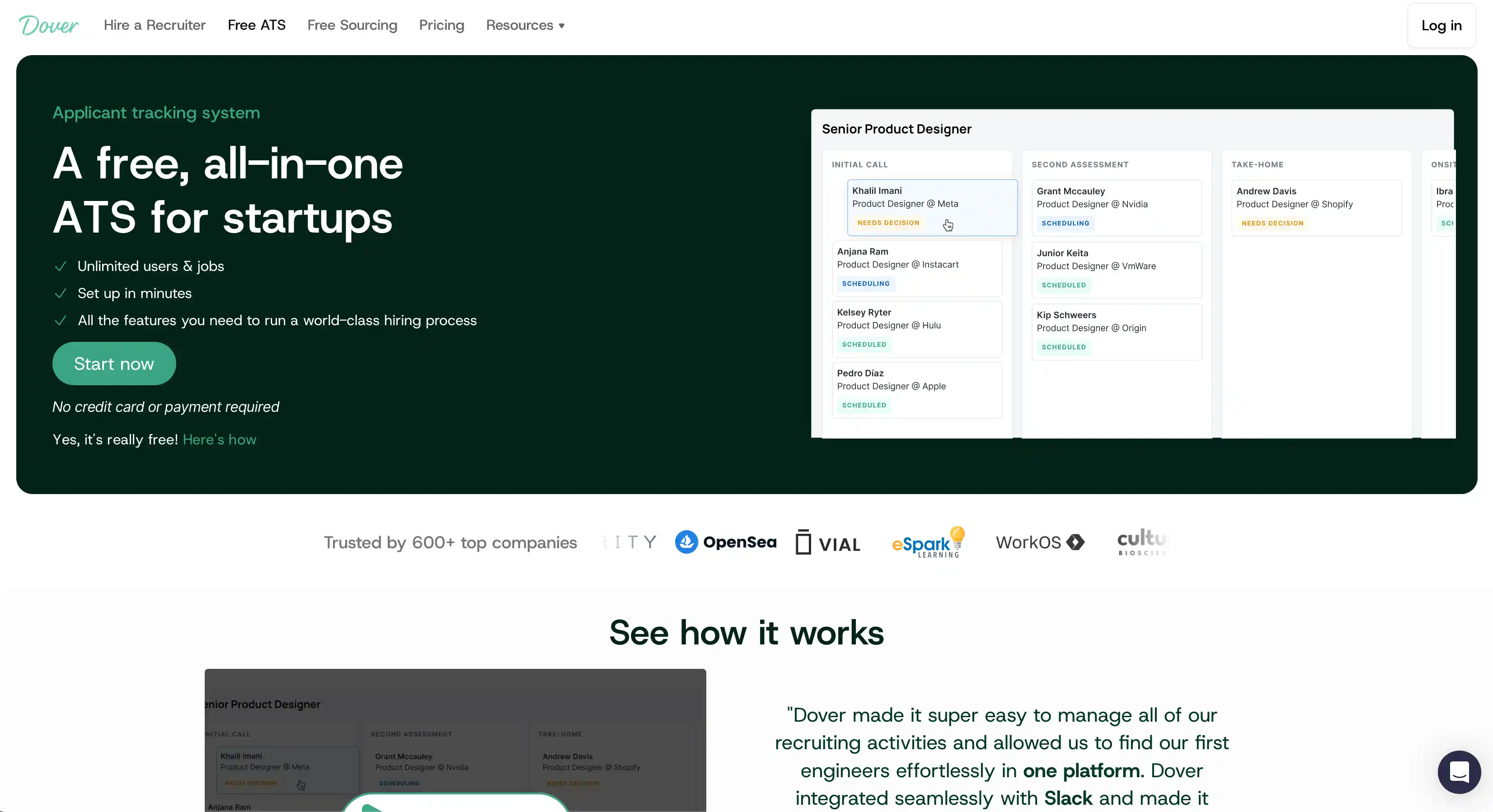
Task: Click checkmark beside Set up in minutes
Action: click(60, 294)
